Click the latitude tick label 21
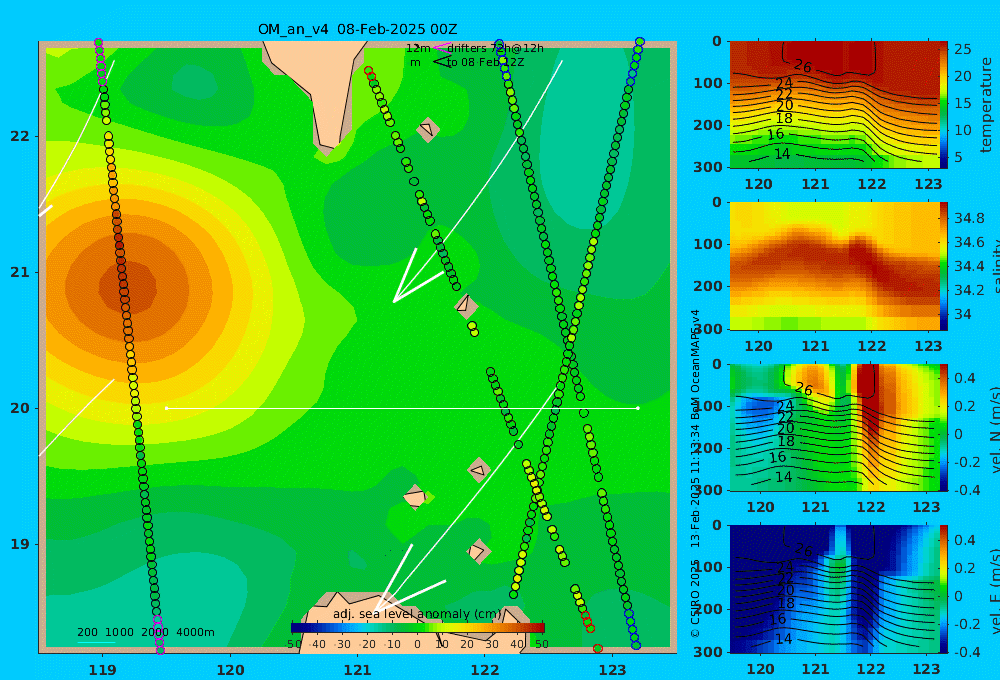Viewport: 1000px width, 680px height. (x=20, y=272)
